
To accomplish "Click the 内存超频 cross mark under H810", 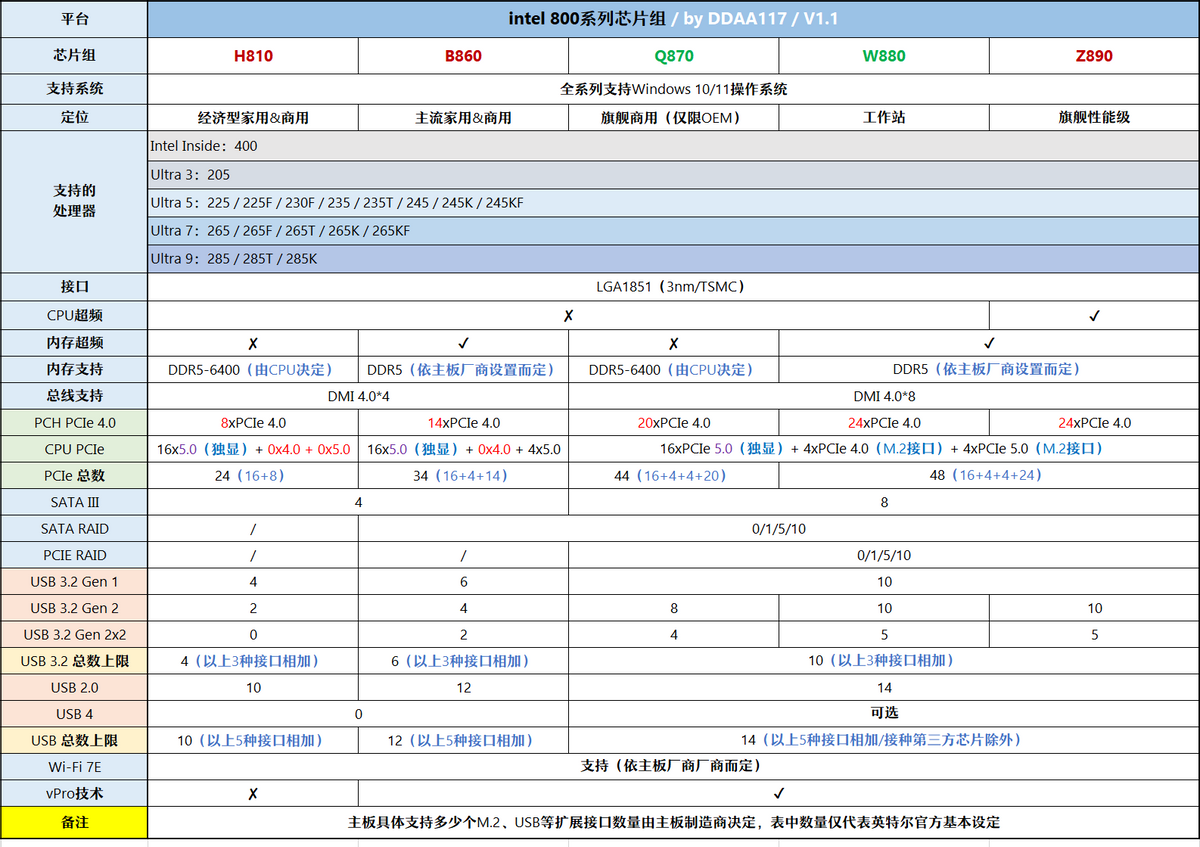I will tap(253, 342).
